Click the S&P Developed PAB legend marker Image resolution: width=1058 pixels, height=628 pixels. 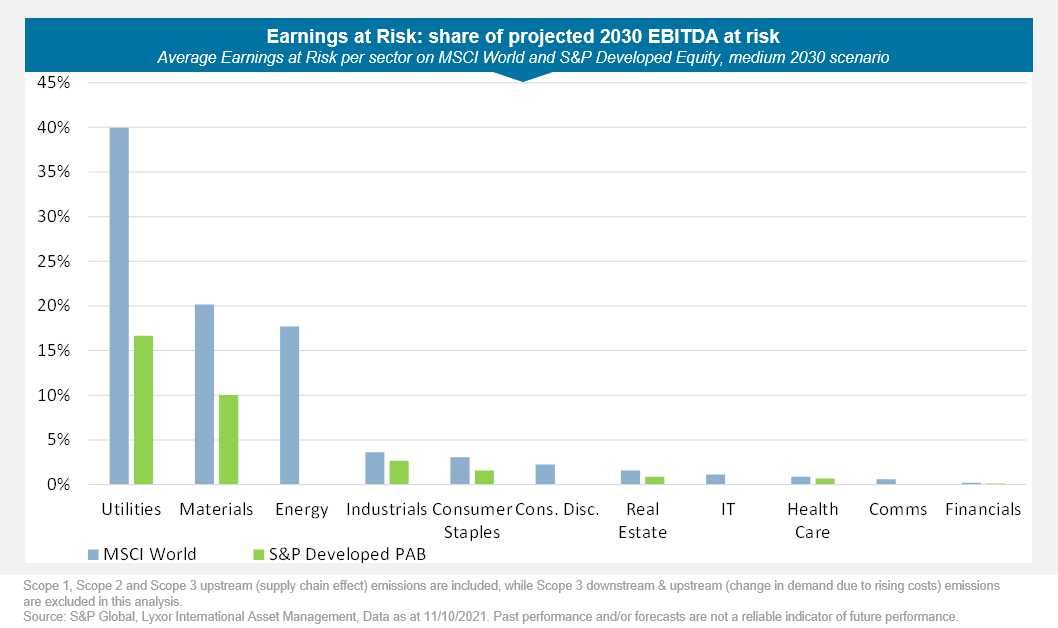[x=257, y=553]
